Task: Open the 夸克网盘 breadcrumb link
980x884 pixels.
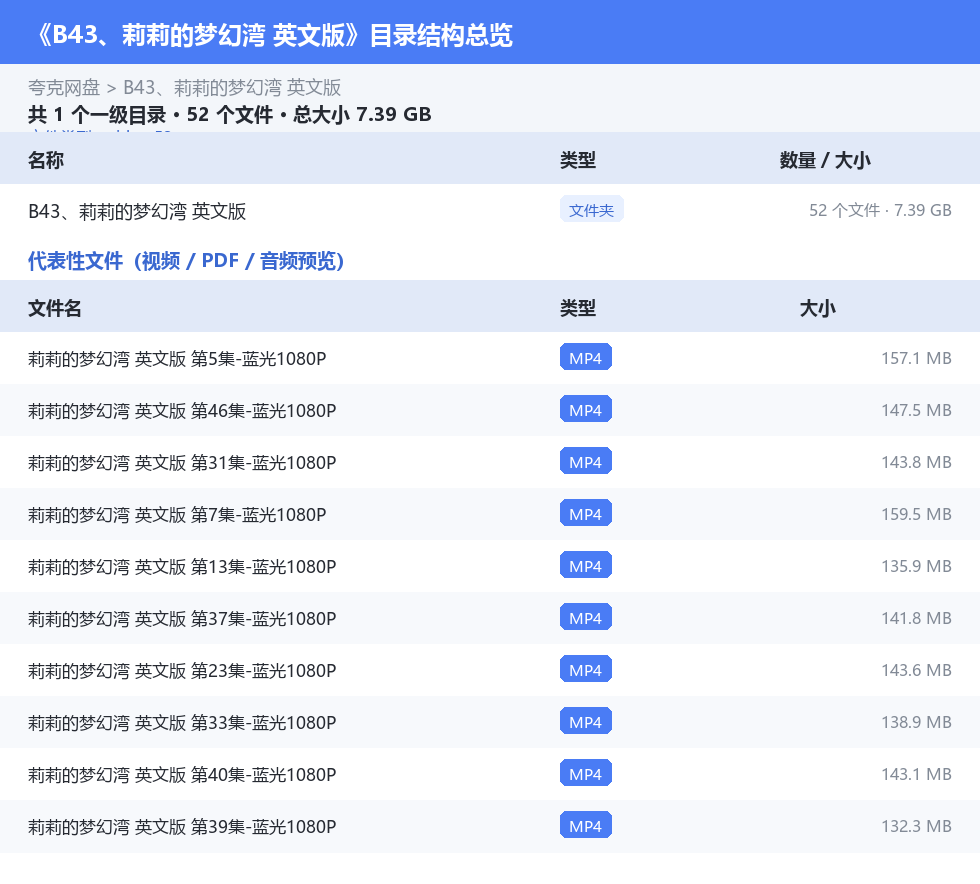Action: pyautogui.click(x=64, y=88)
